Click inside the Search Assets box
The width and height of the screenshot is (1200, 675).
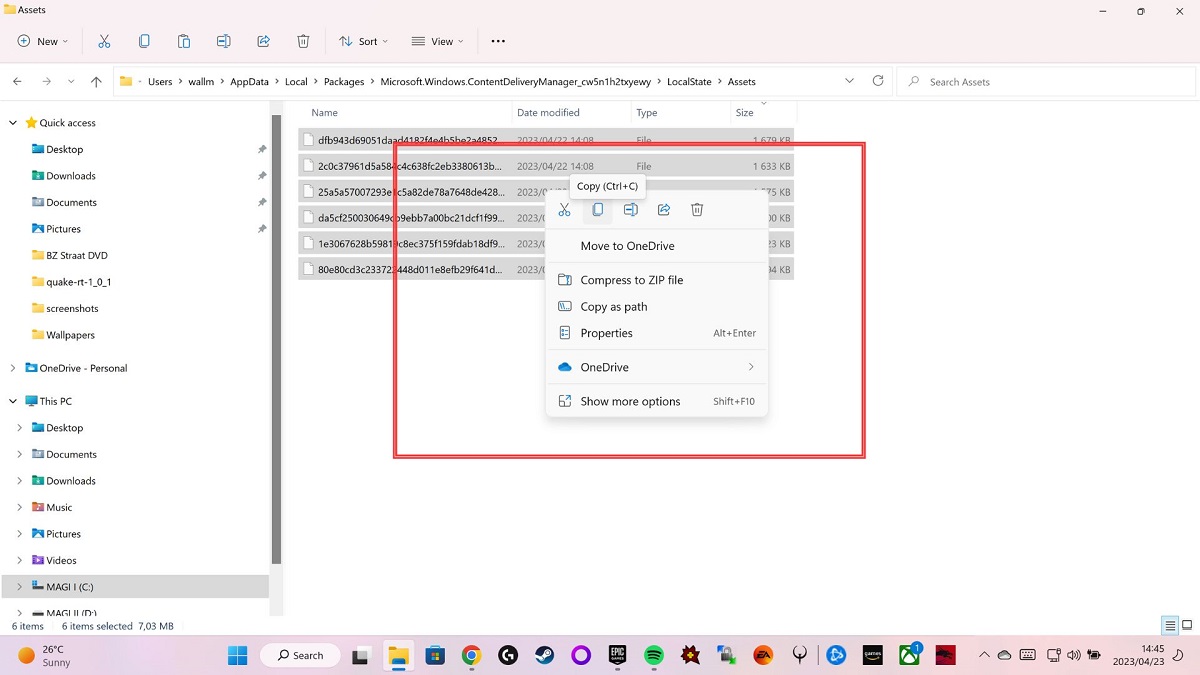click(x=1000, y=81)
